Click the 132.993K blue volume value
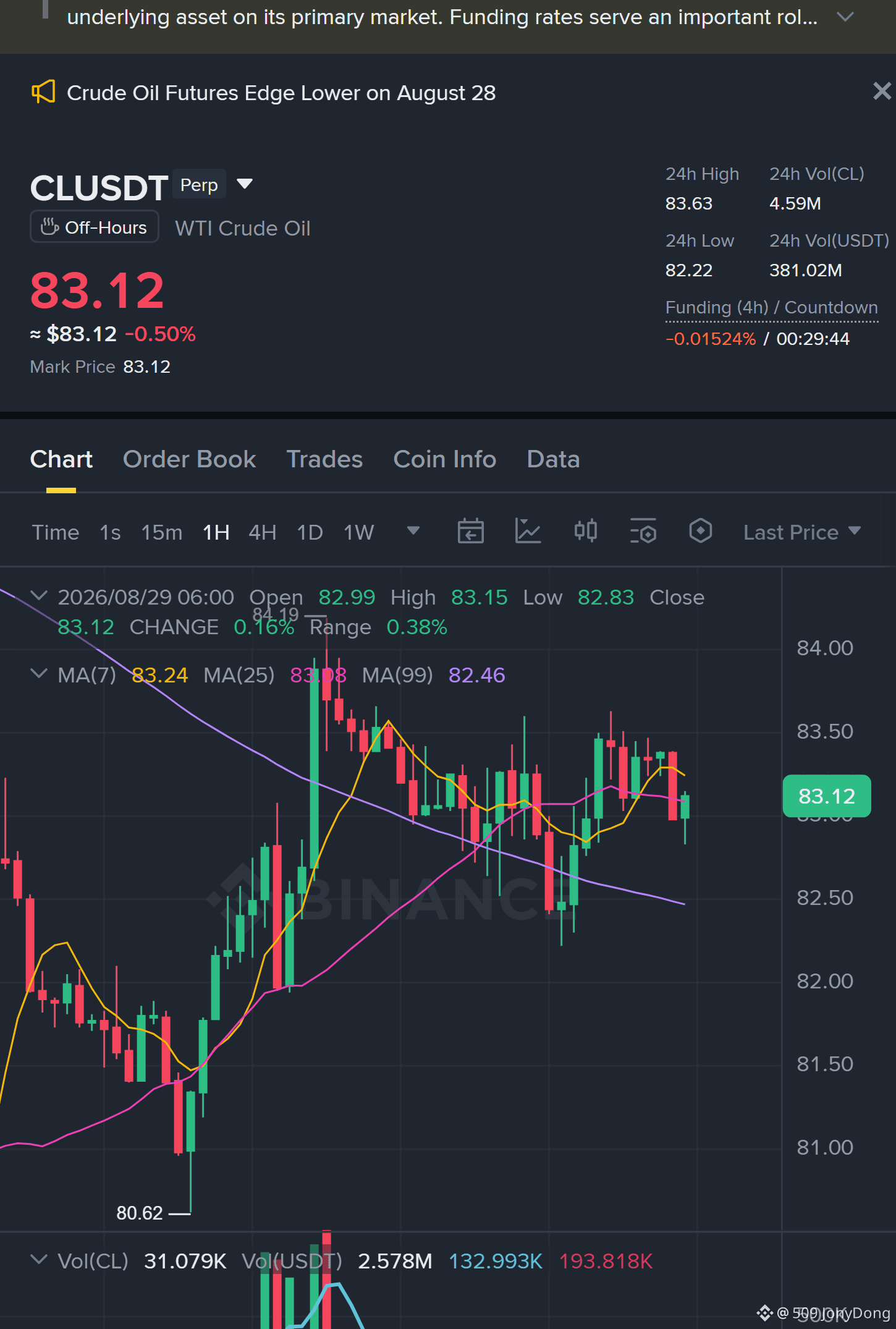Image resolution: width=896 pixels, height=1329 pixels. [496, 1261]
